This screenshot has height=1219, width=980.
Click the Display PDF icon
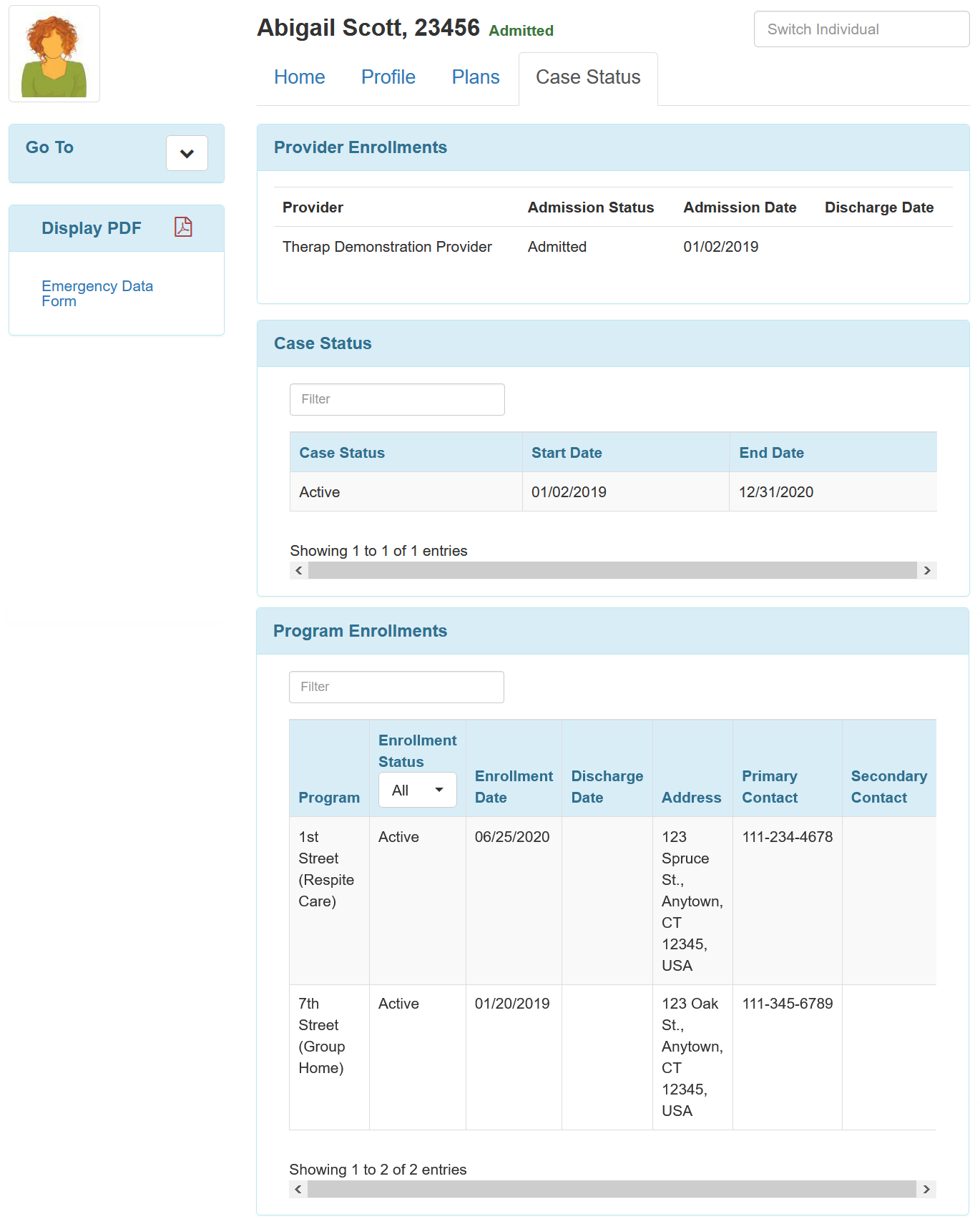pos(183,227)
